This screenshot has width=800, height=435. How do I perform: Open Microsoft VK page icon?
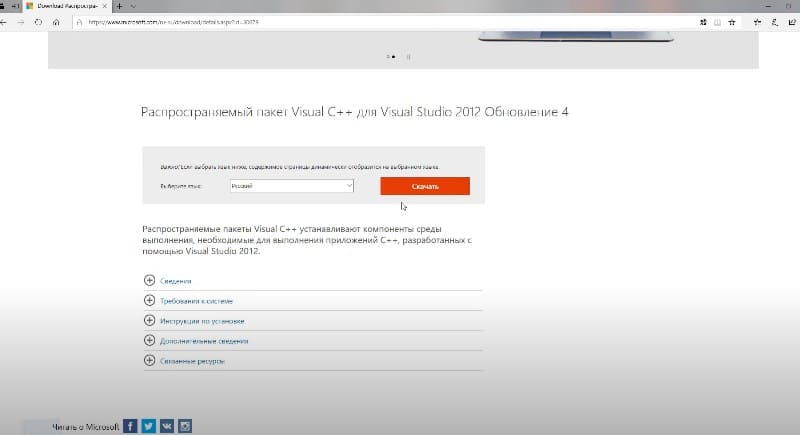pos(167,426)
